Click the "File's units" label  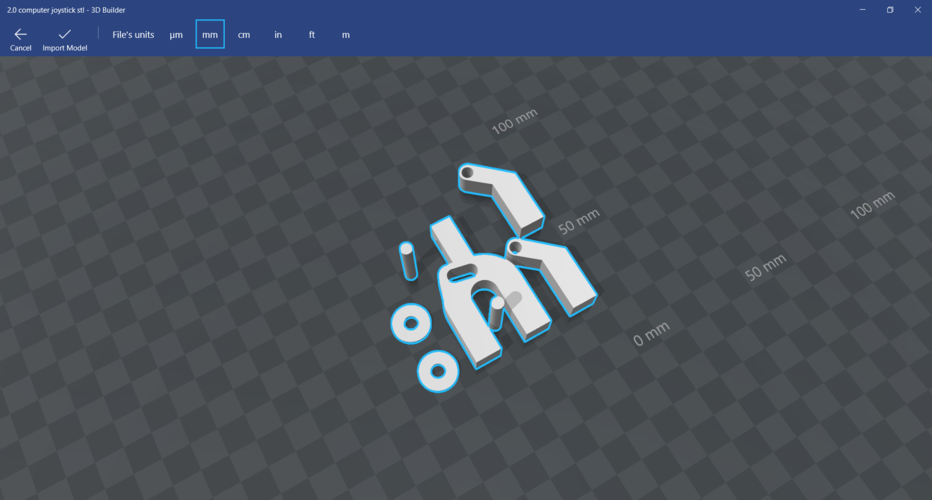pyautogui.click(x=133, y=34)
